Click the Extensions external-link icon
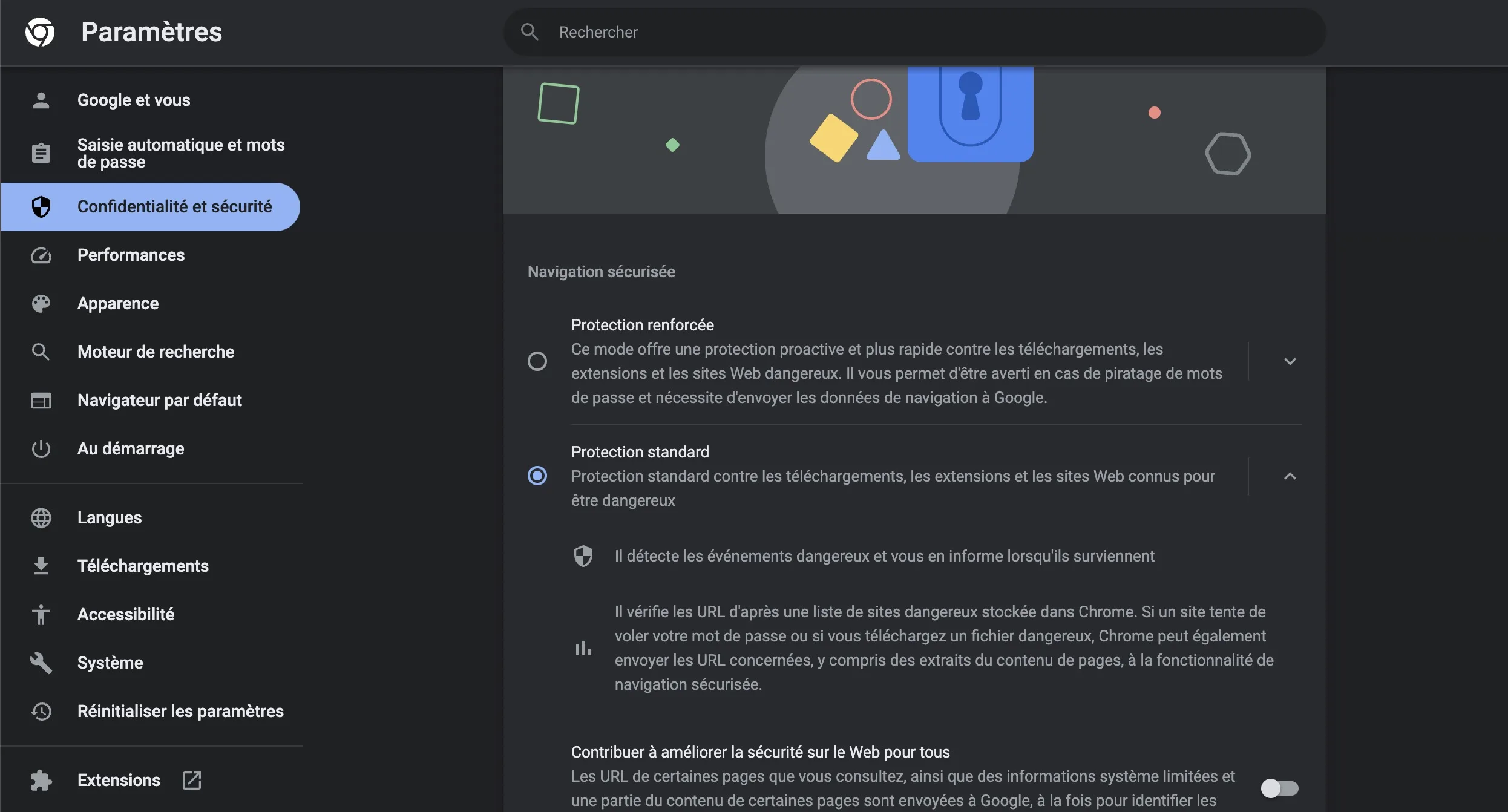The width and height of the screenshot is (1508, 812). click(x=192, y=781)
